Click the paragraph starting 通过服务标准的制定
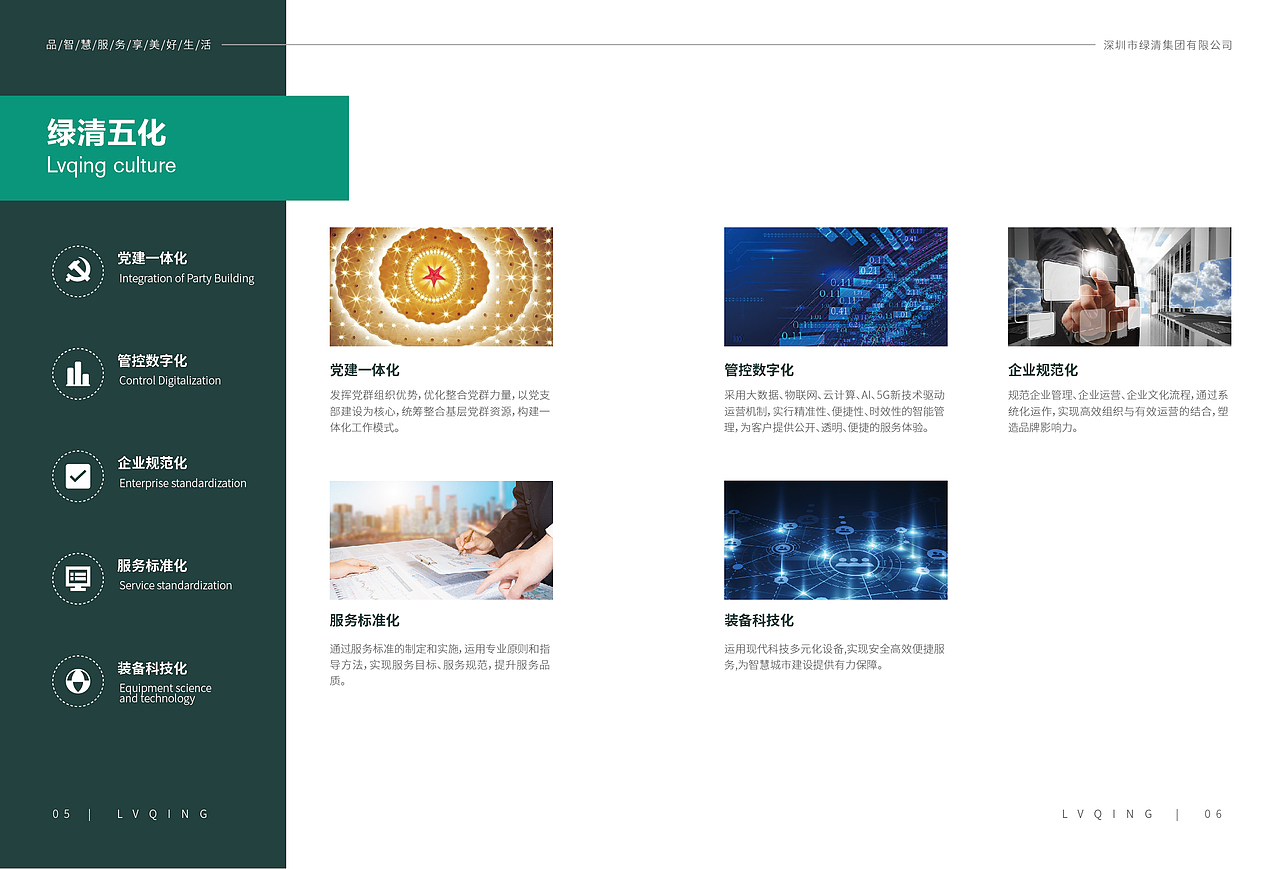 coord(440,664)
